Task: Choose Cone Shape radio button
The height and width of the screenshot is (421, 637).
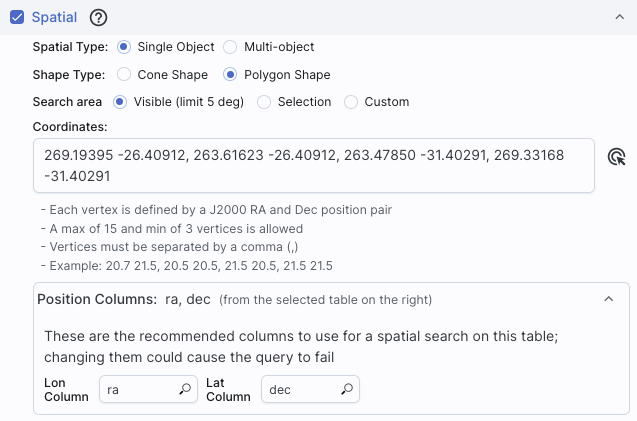Action: point(124,74)
